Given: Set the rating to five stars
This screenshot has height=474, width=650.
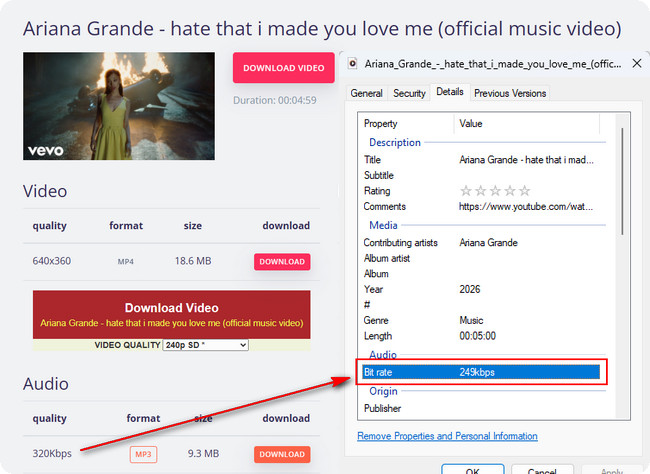Looking at the screenshot, I should point(525,191).
